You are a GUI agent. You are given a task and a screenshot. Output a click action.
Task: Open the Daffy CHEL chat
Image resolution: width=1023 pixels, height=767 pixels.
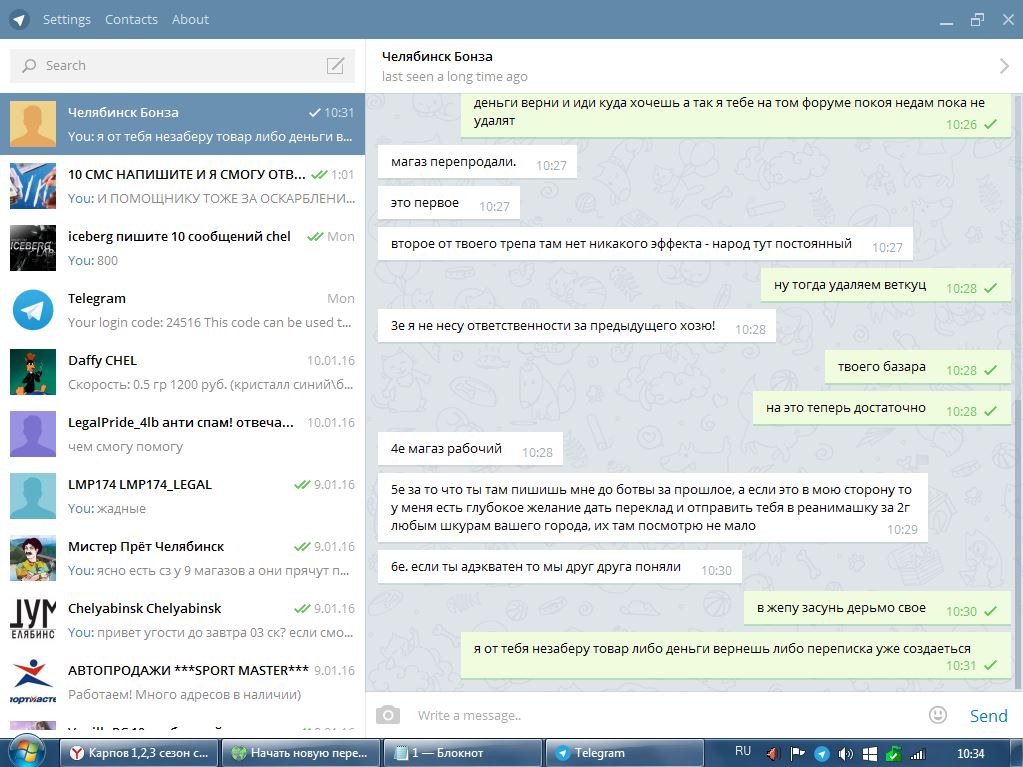pyautogui.click(x=183, y=372)
